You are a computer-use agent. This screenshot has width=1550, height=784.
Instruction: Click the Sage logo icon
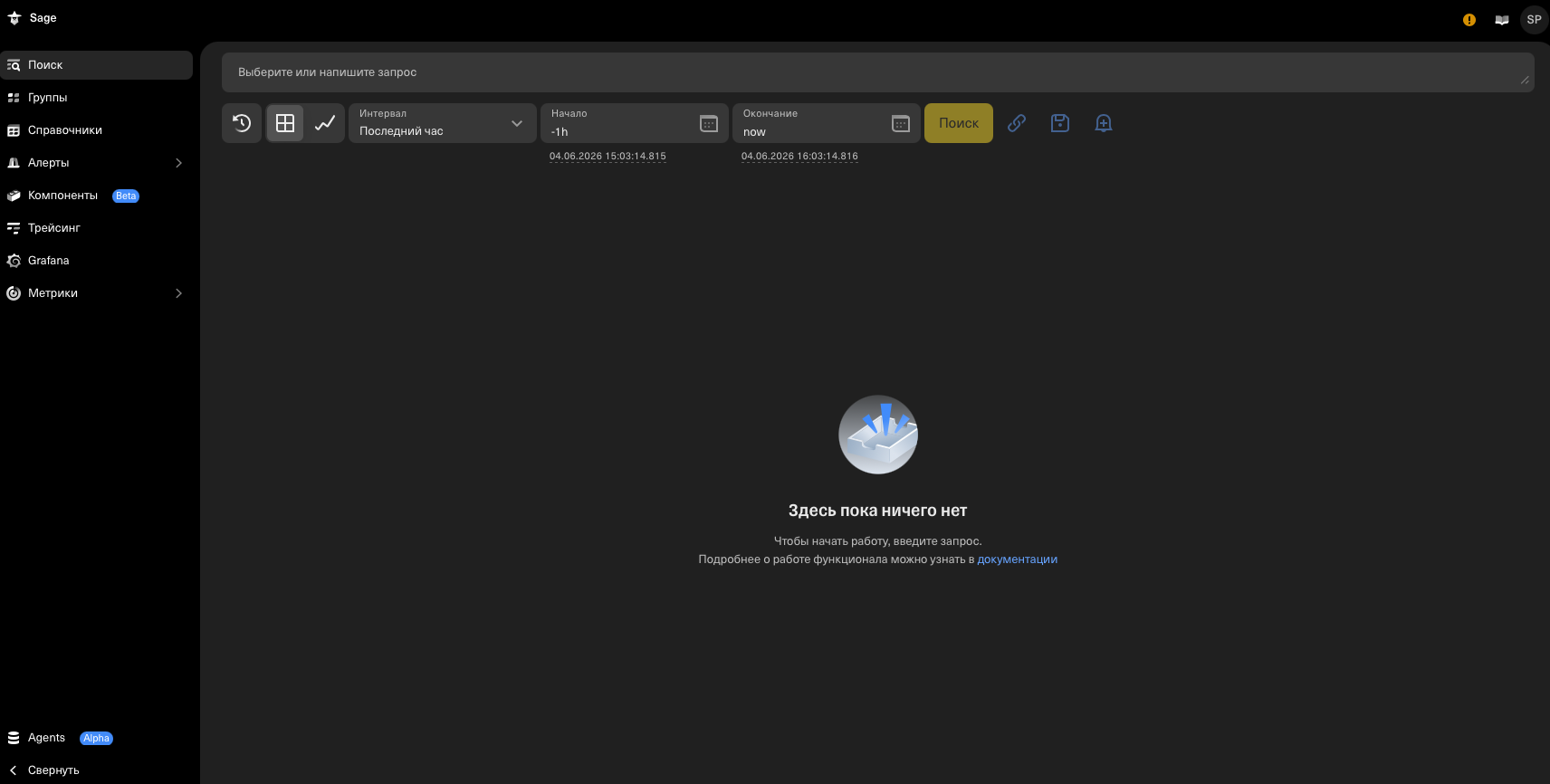14,18
